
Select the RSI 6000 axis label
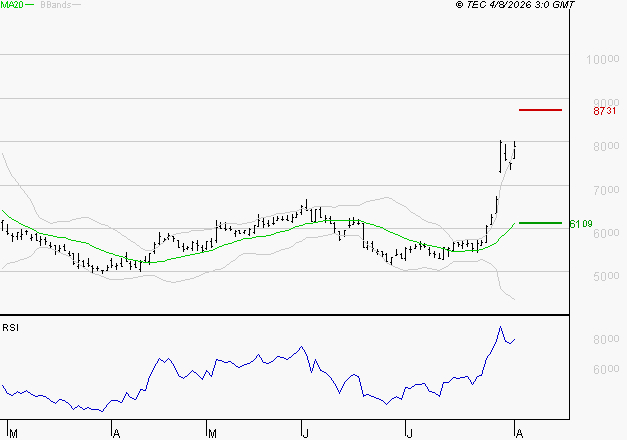pyautogui.click(x=606, y=370)
